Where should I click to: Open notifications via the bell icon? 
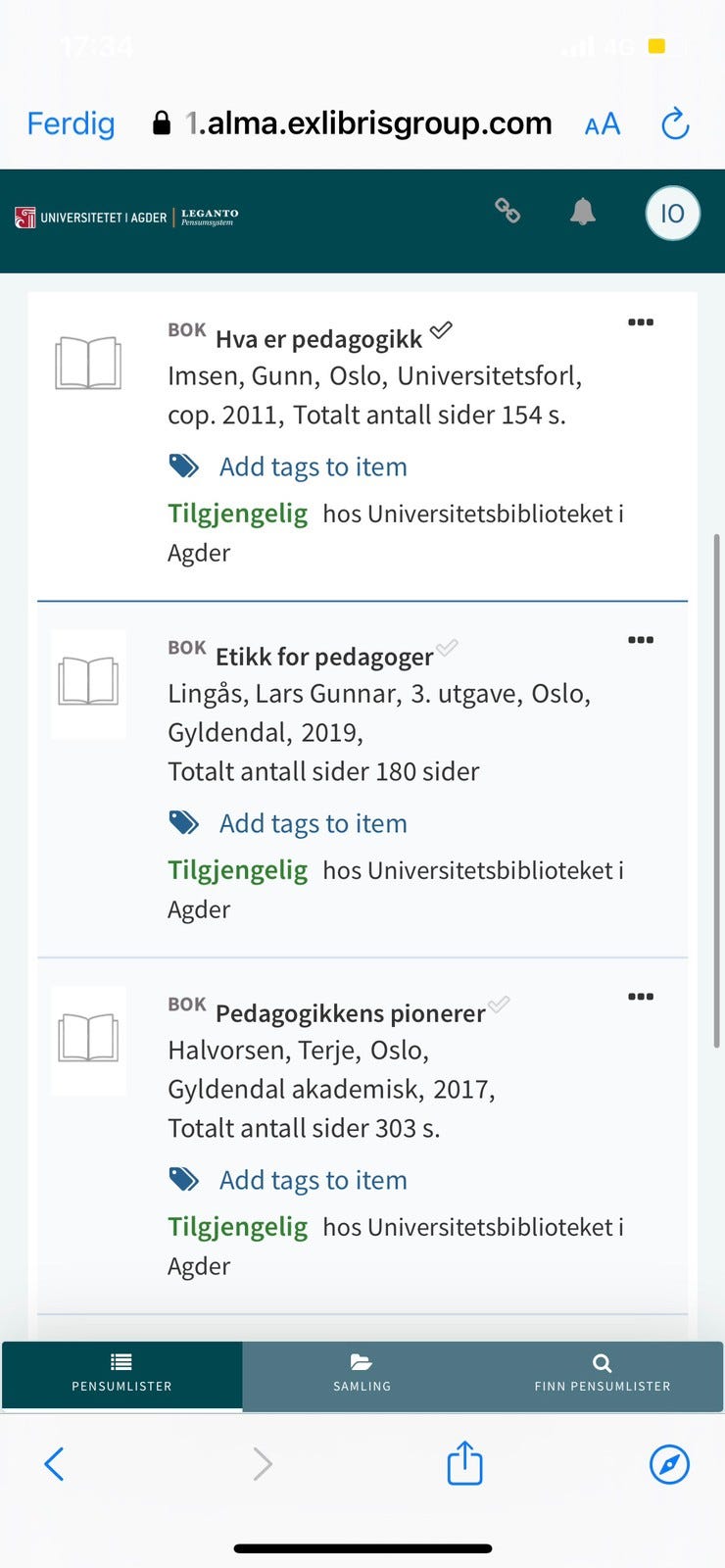(x=584, y=211)
